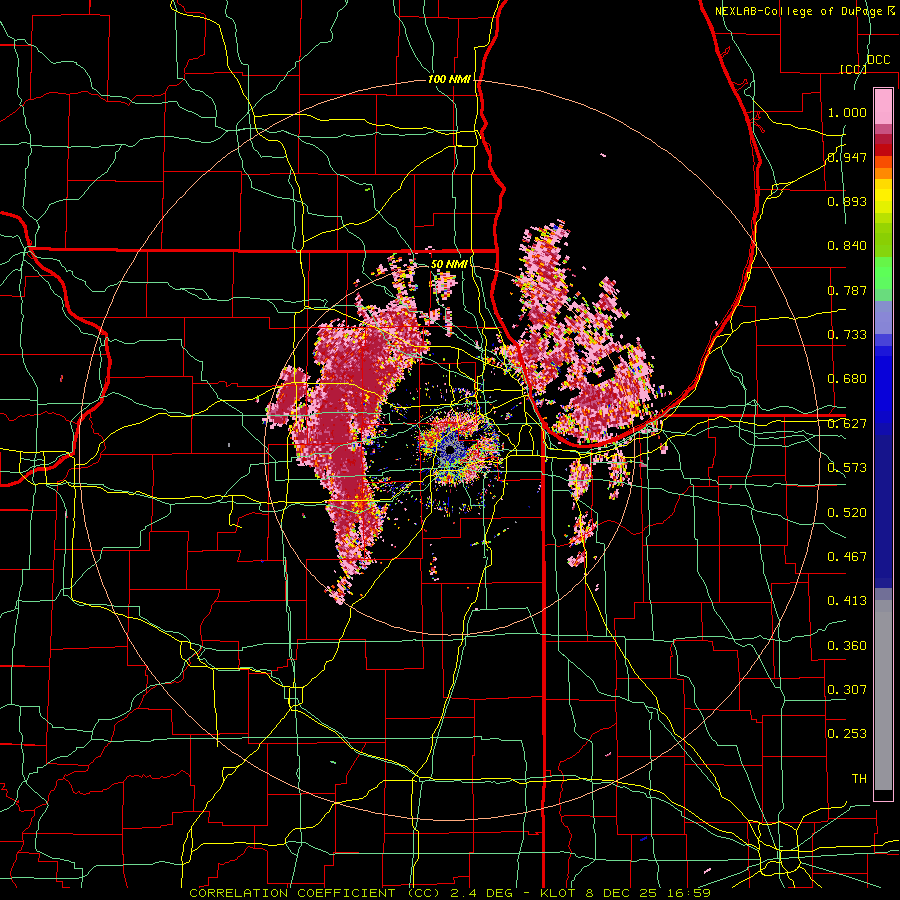Click the TH threshold label

pos(859,779)
